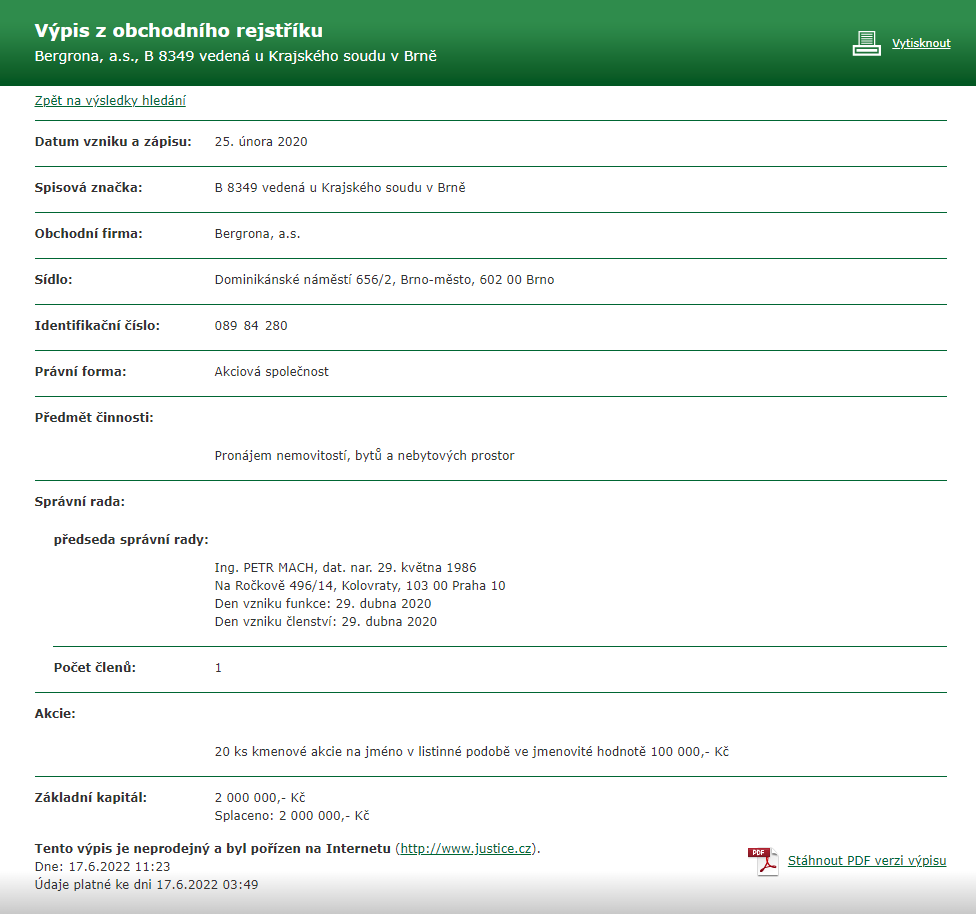Open the Vytisknout link
The width and height of the screenshot is (976, 914).
[921, 43]
